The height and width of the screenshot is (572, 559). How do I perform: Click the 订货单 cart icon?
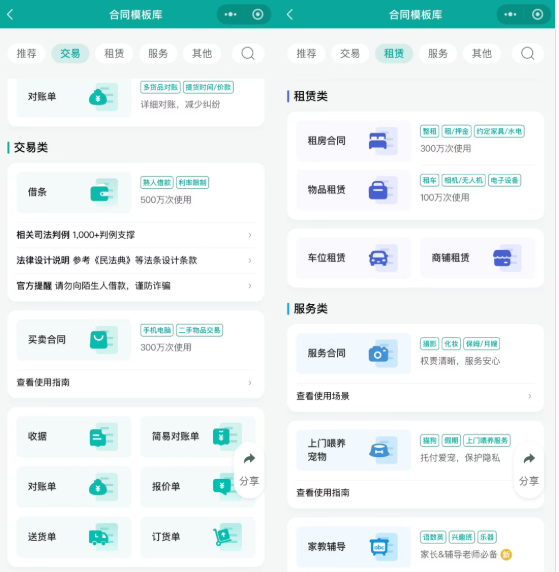228,537
